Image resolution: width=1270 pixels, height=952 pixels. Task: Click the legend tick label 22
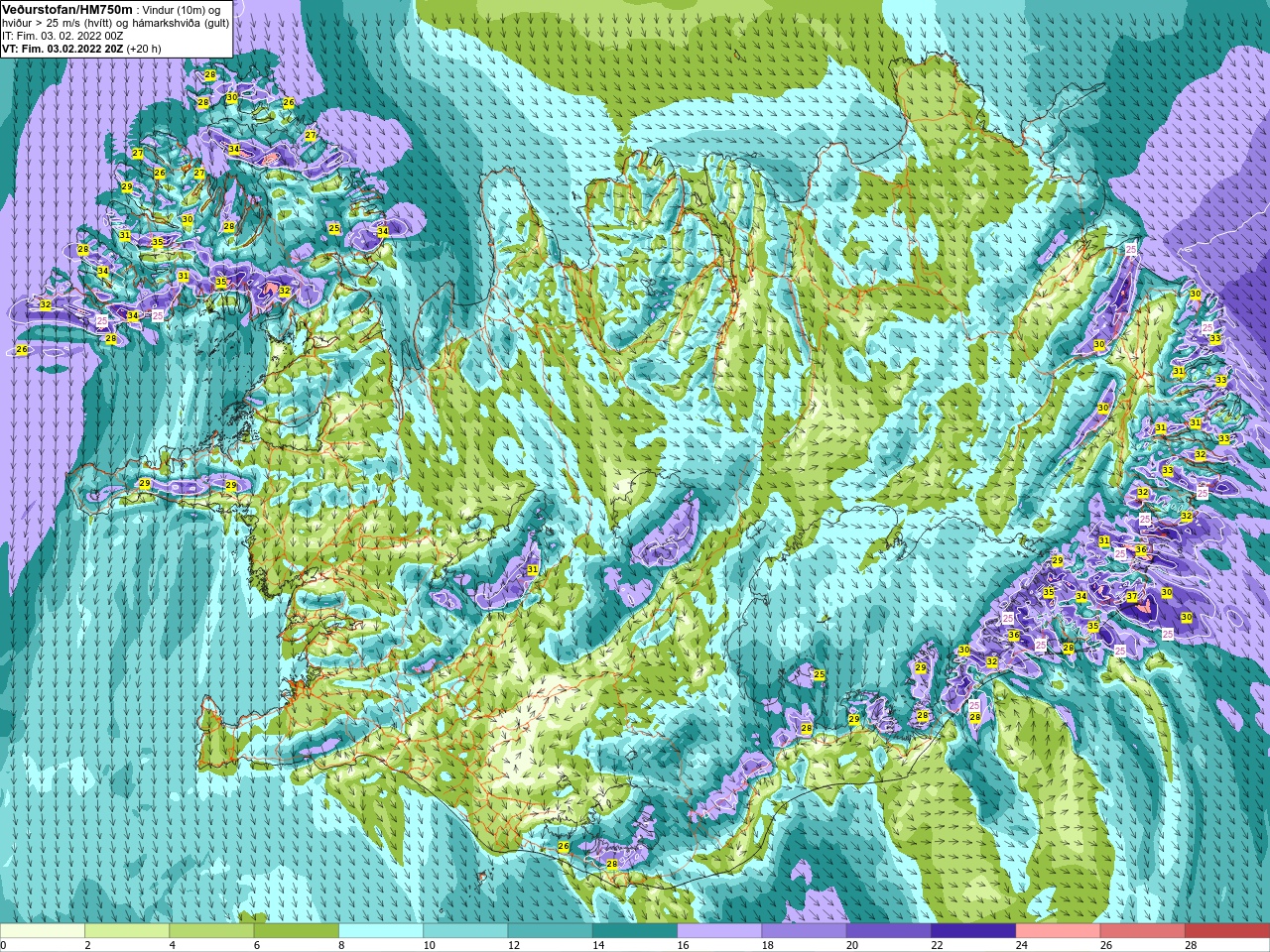(x=938, y=945)
